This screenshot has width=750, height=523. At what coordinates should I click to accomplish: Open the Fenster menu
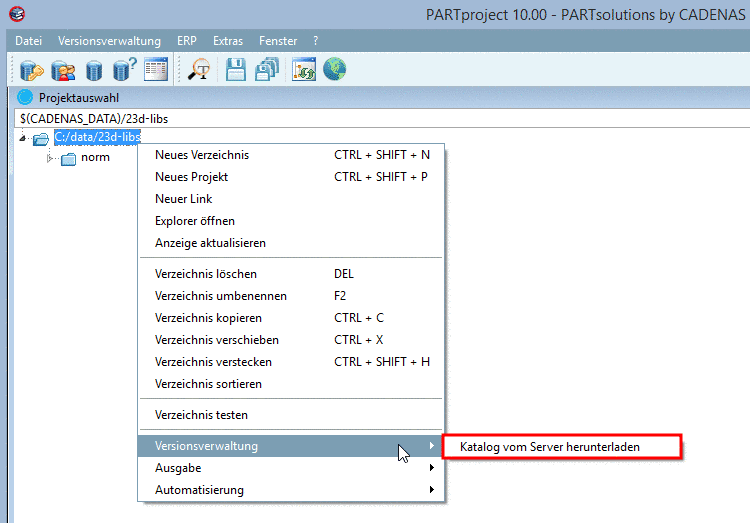point(278,41)
